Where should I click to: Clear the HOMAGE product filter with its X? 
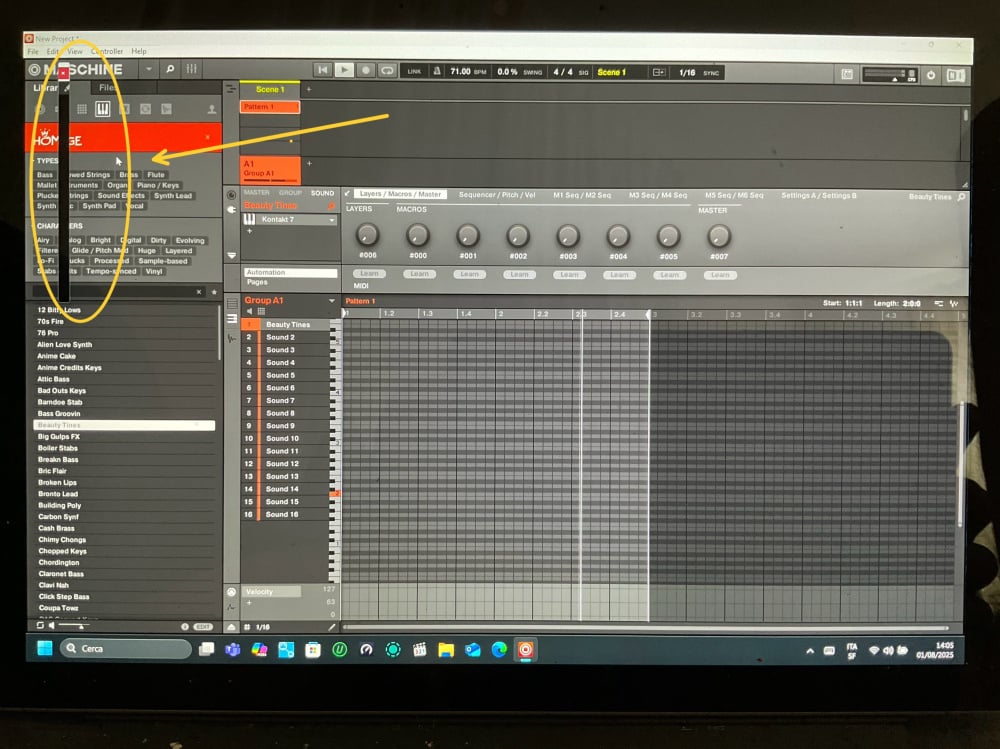coord(207,137)
